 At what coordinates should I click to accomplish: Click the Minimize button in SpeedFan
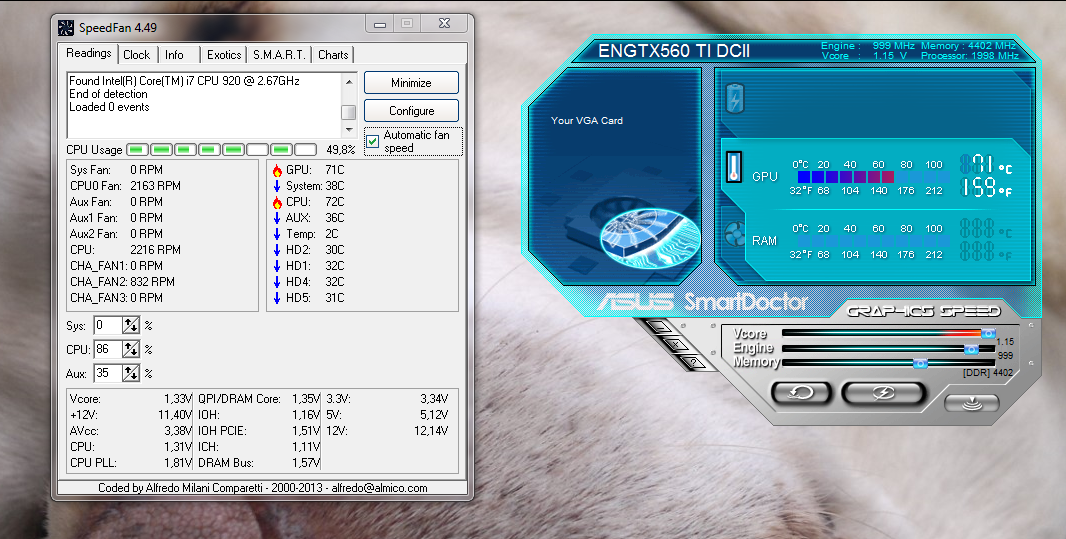coord(411,83)
